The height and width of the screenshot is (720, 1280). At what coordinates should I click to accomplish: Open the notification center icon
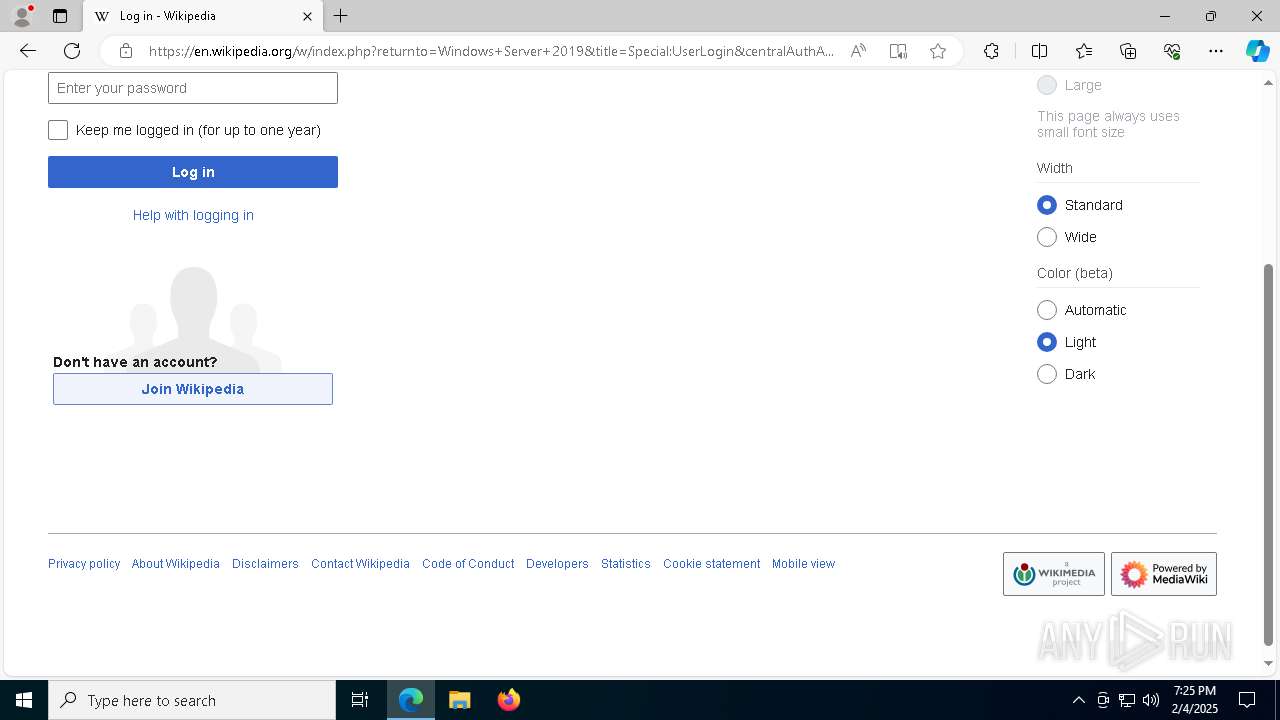point(1247,700)
